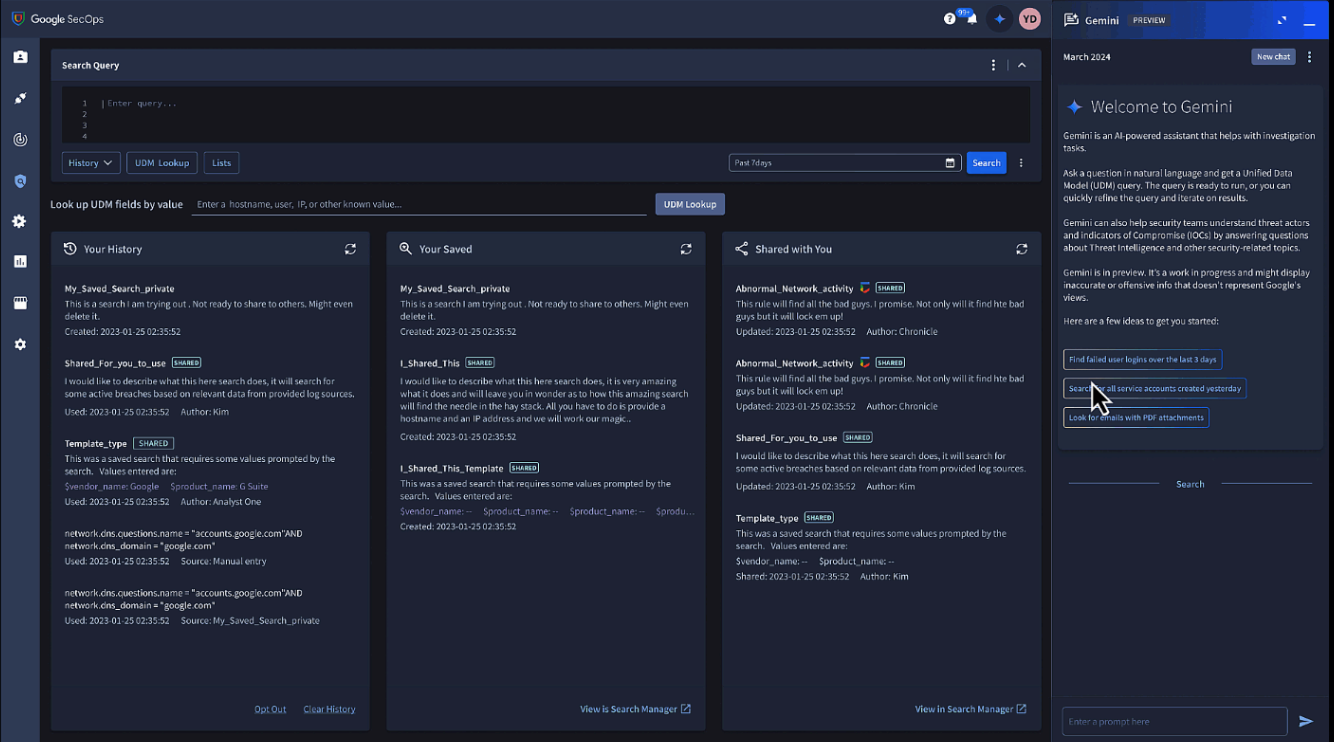This screenshot has height=742, width=1334.
Task: Open View in Search Manager from Your Saved
Action: click(x=635, y=708)
